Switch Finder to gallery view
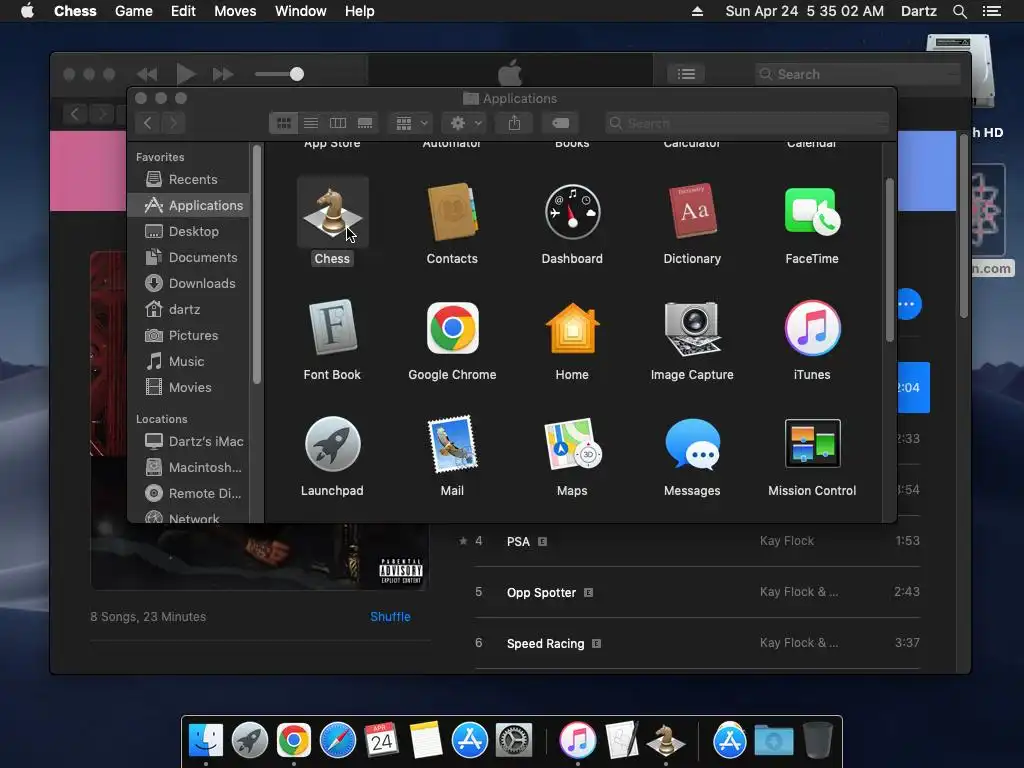Viewport: 1024px width, 768px height. click(365, 123)
